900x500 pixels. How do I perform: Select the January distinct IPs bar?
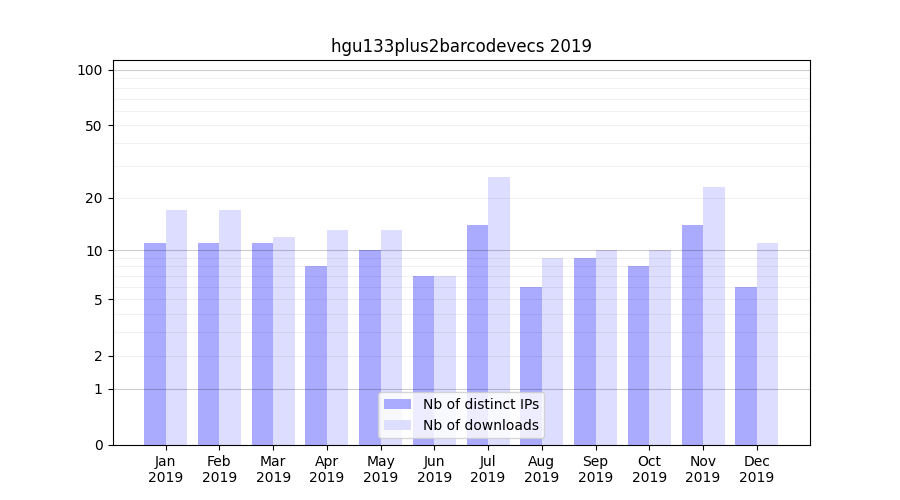tap(155, 343)
